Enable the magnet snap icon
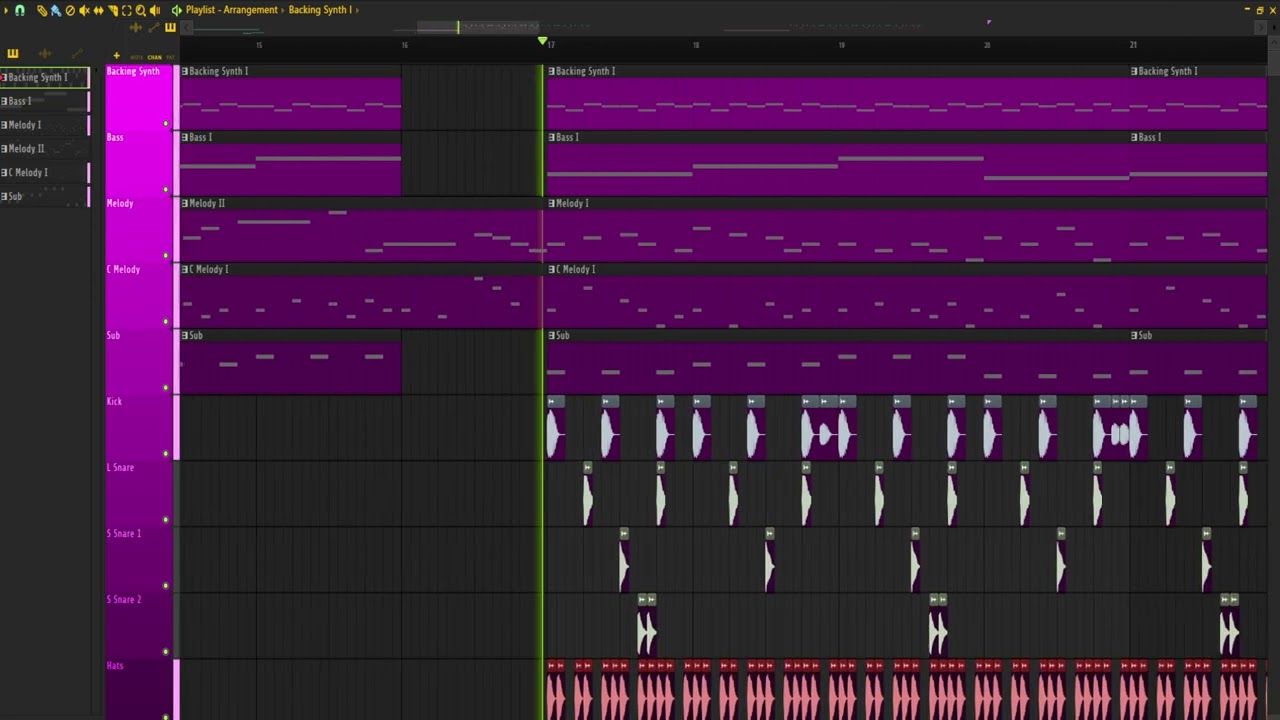This screenshot has height=720, width=1280. pos(19,10)
